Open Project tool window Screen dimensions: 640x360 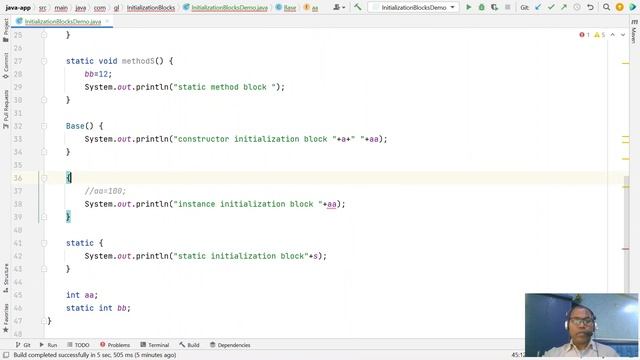pyautogui.click(x=6, y=30)
